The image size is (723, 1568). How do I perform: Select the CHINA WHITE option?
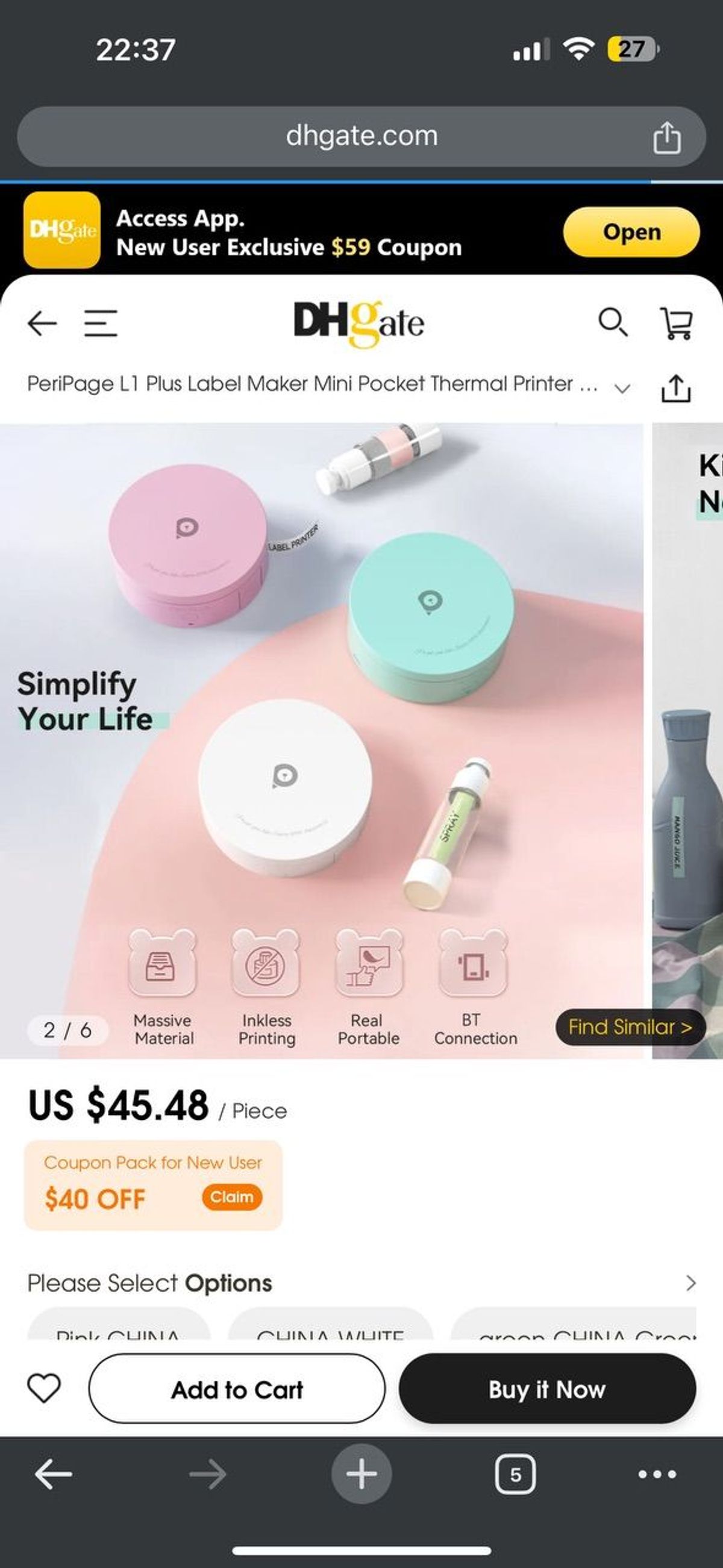pyautogui.click(x=330, y=1323)
